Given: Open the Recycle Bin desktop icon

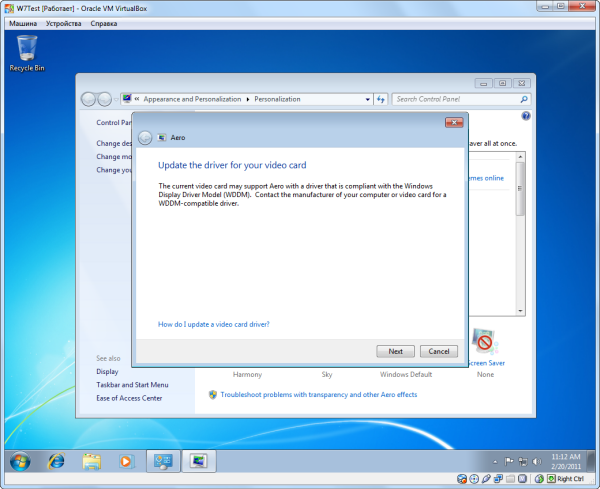Looking at the screenshot, I should coord(27,53).
